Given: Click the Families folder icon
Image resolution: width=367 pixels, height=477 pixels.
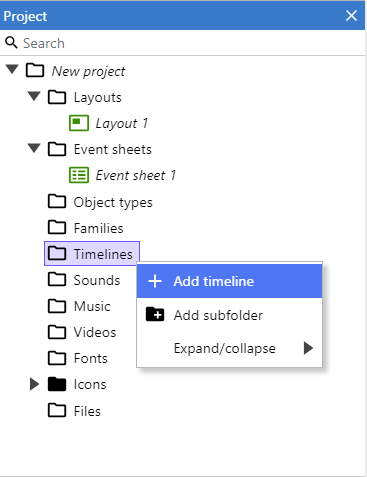Looking at the screenshot, I should (57, 228).
